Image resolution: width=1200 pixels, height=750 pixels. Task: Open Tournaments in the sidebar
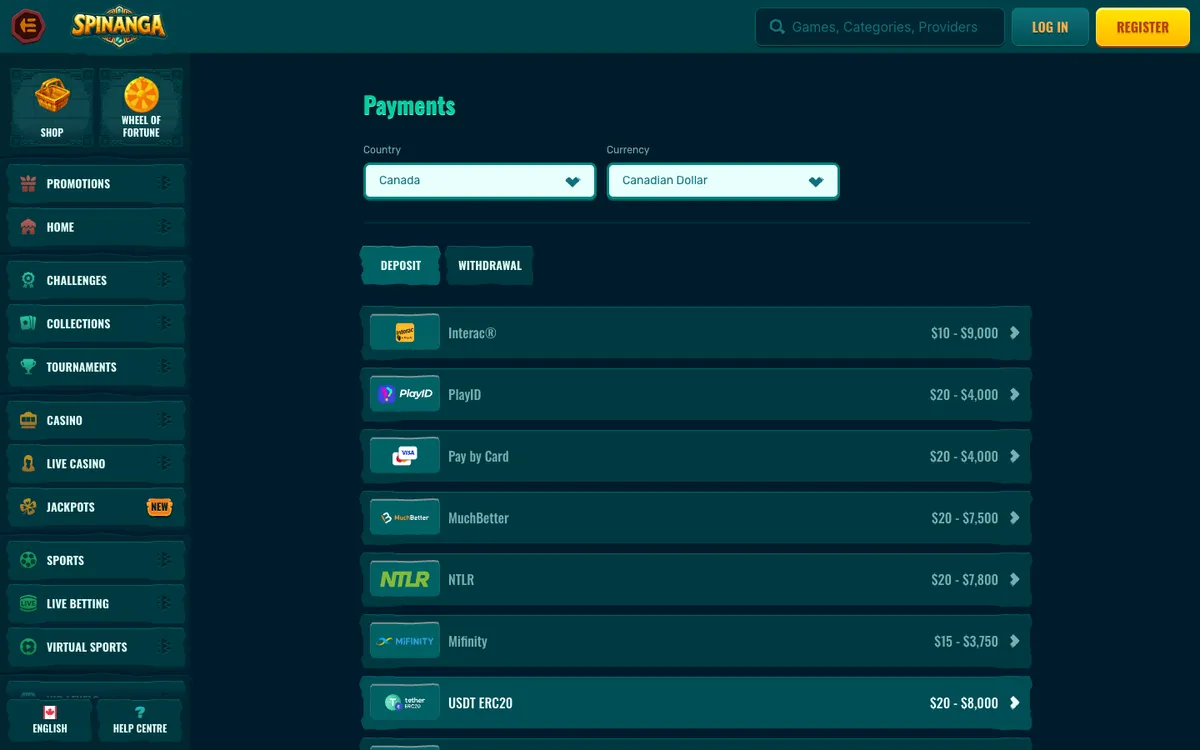pyautogui.click(x=96, y=367)
